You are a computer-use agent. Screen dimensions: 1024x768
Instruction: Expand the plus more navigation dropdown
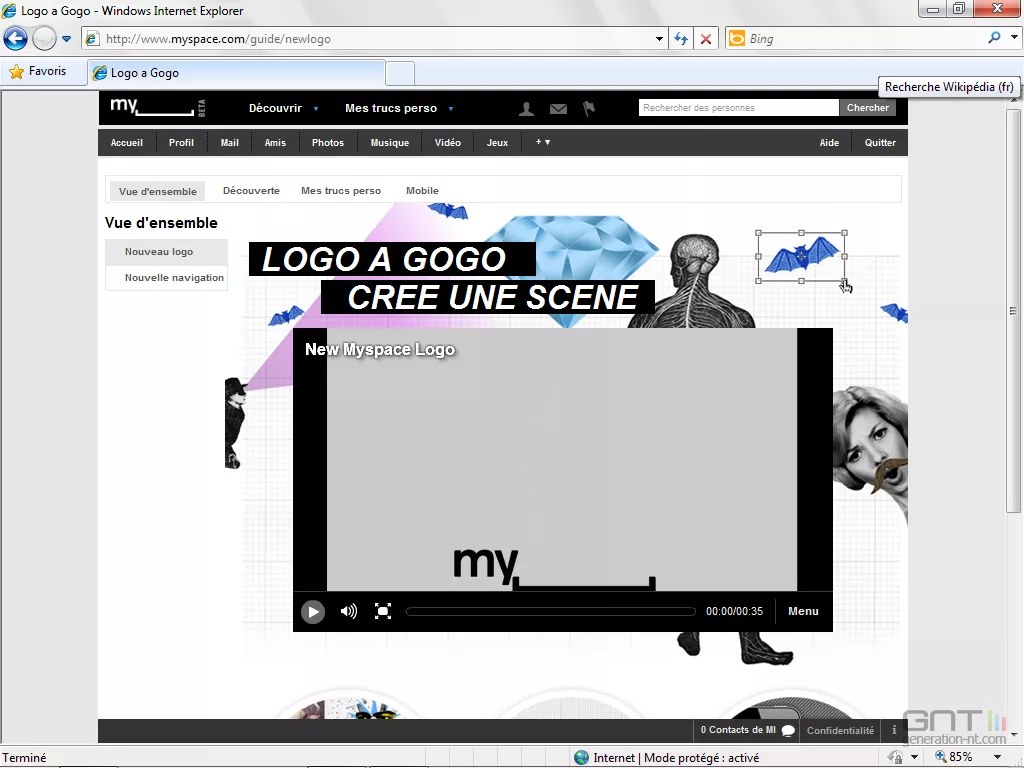tap(543, 142)
